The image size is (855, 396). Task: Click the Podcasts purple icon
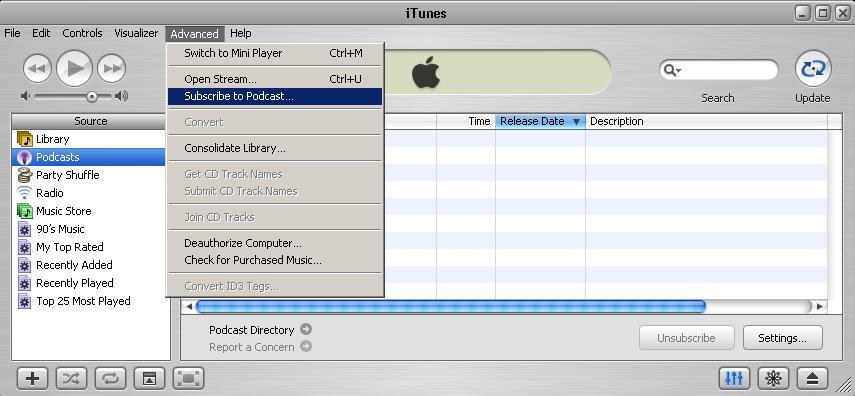pos(25,158)
